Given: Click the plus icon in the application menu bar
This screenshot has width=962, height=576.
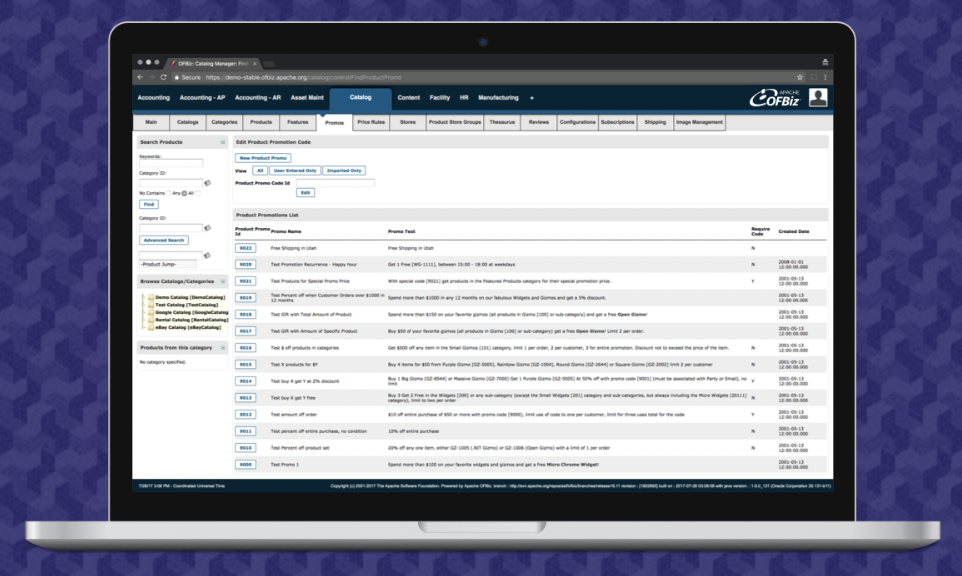Looking at the screenshot, I should pyautogui.click(x=532, y=98).
